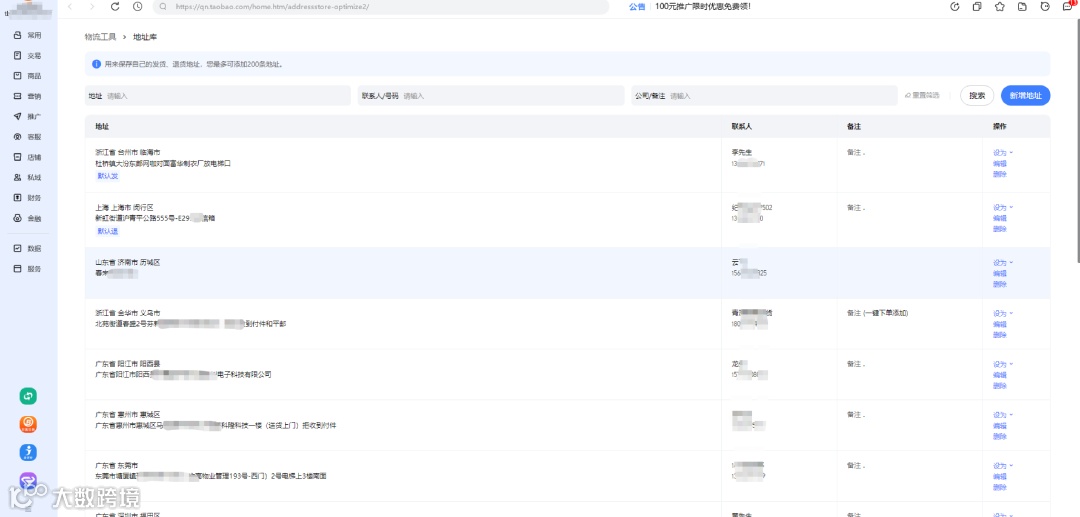Image resolution: width=1080 pixels, height=517 pixels.
Task: Open the 客服 sidebar section
Action: [x=28, y=137]
